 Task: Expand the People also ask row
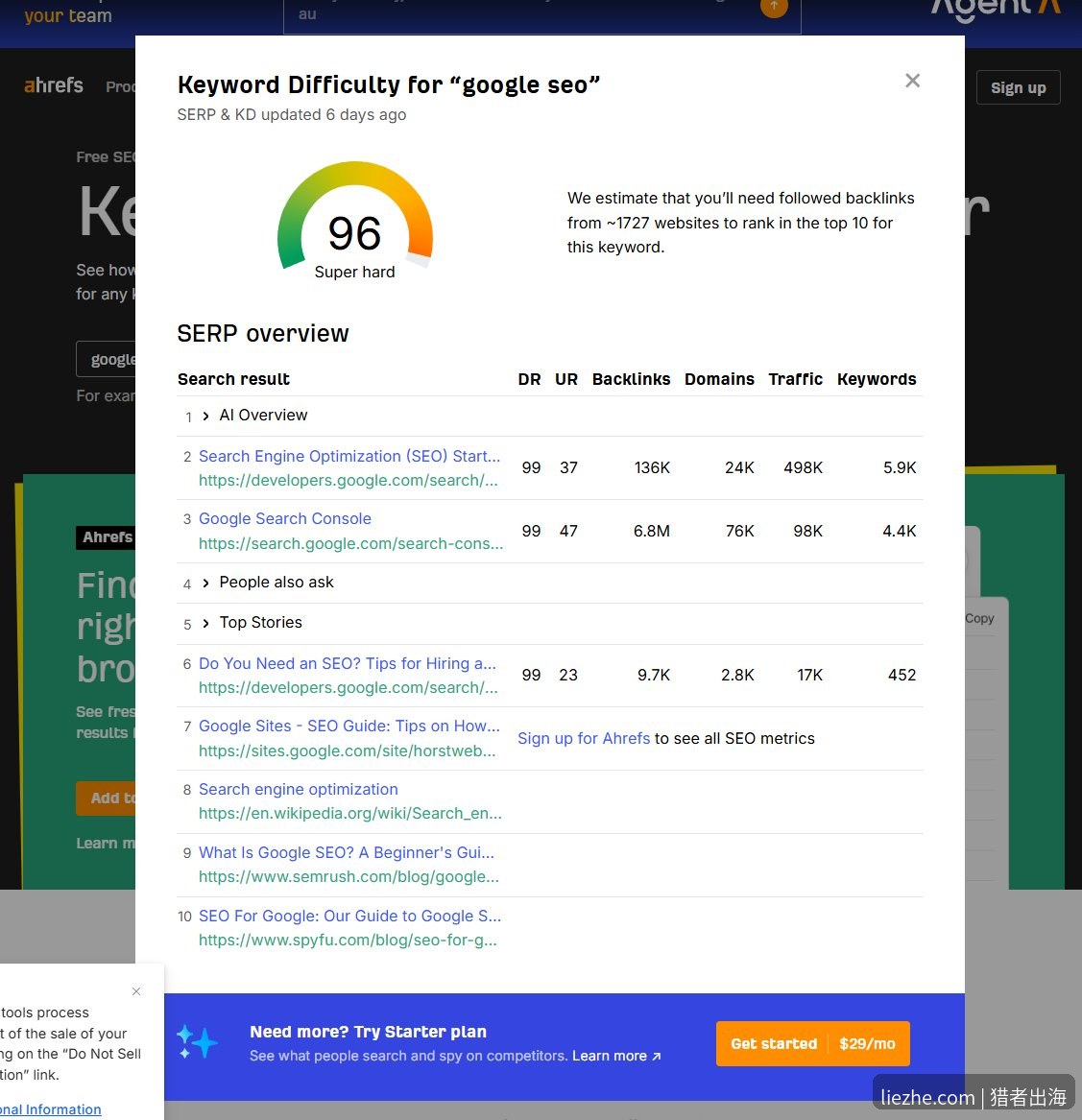[205, 583]
